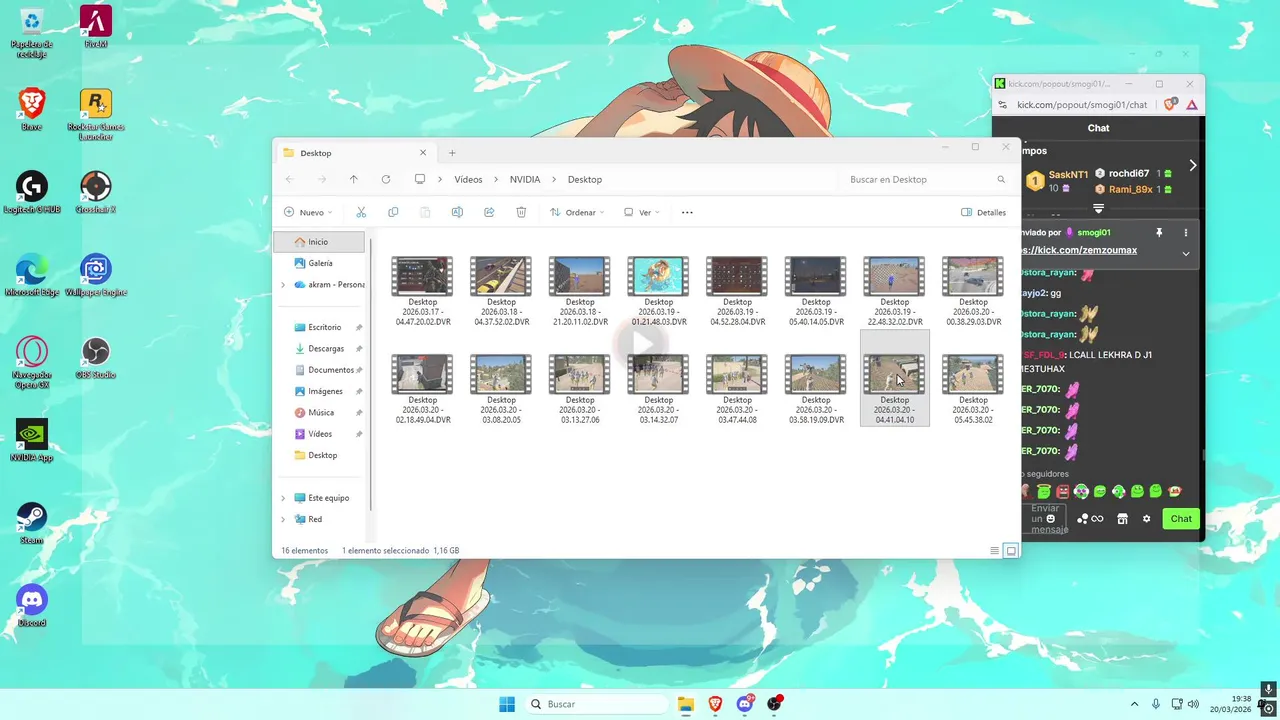Click Brave Shields icon in Kick window

point(1170,104)
